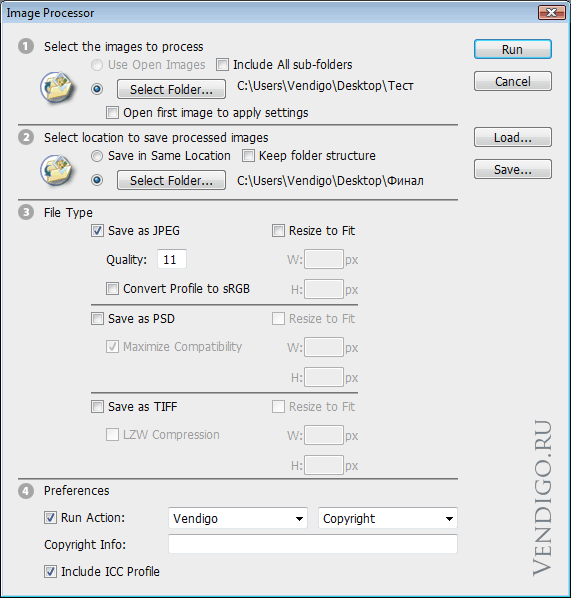
Task: Select the Save in Same Location radio button
Action: (x=97, y=156)
